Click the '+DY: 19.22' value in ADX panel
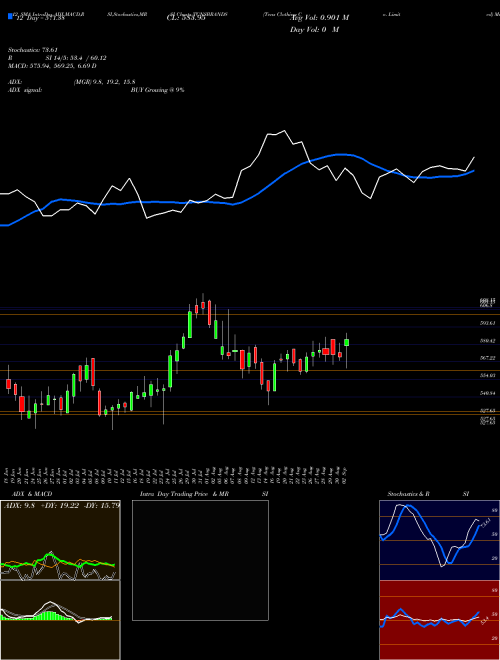 61,505
